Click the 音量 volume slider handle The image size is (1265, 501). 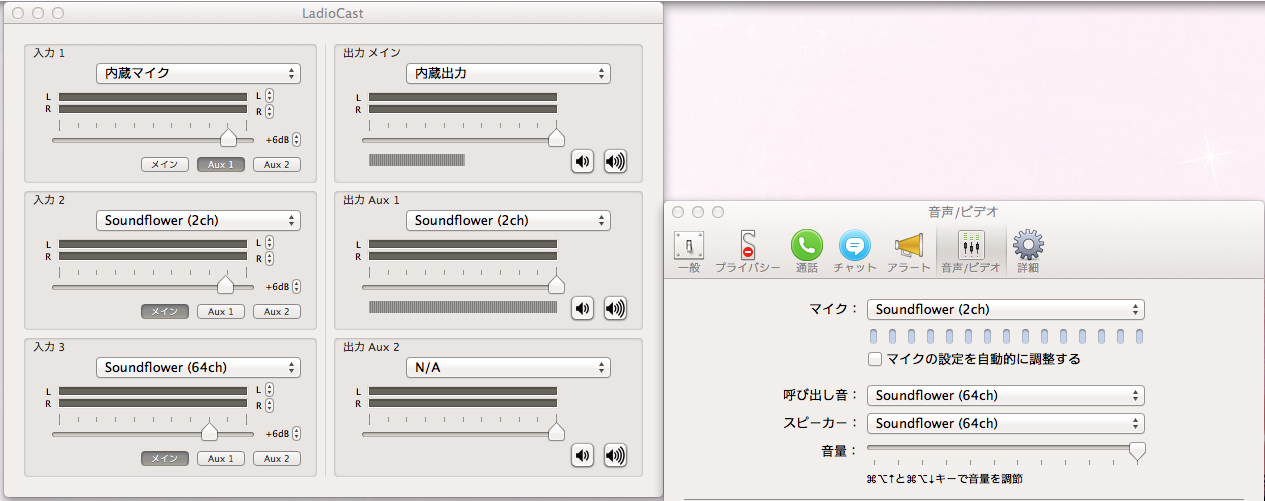(1136, 451)
